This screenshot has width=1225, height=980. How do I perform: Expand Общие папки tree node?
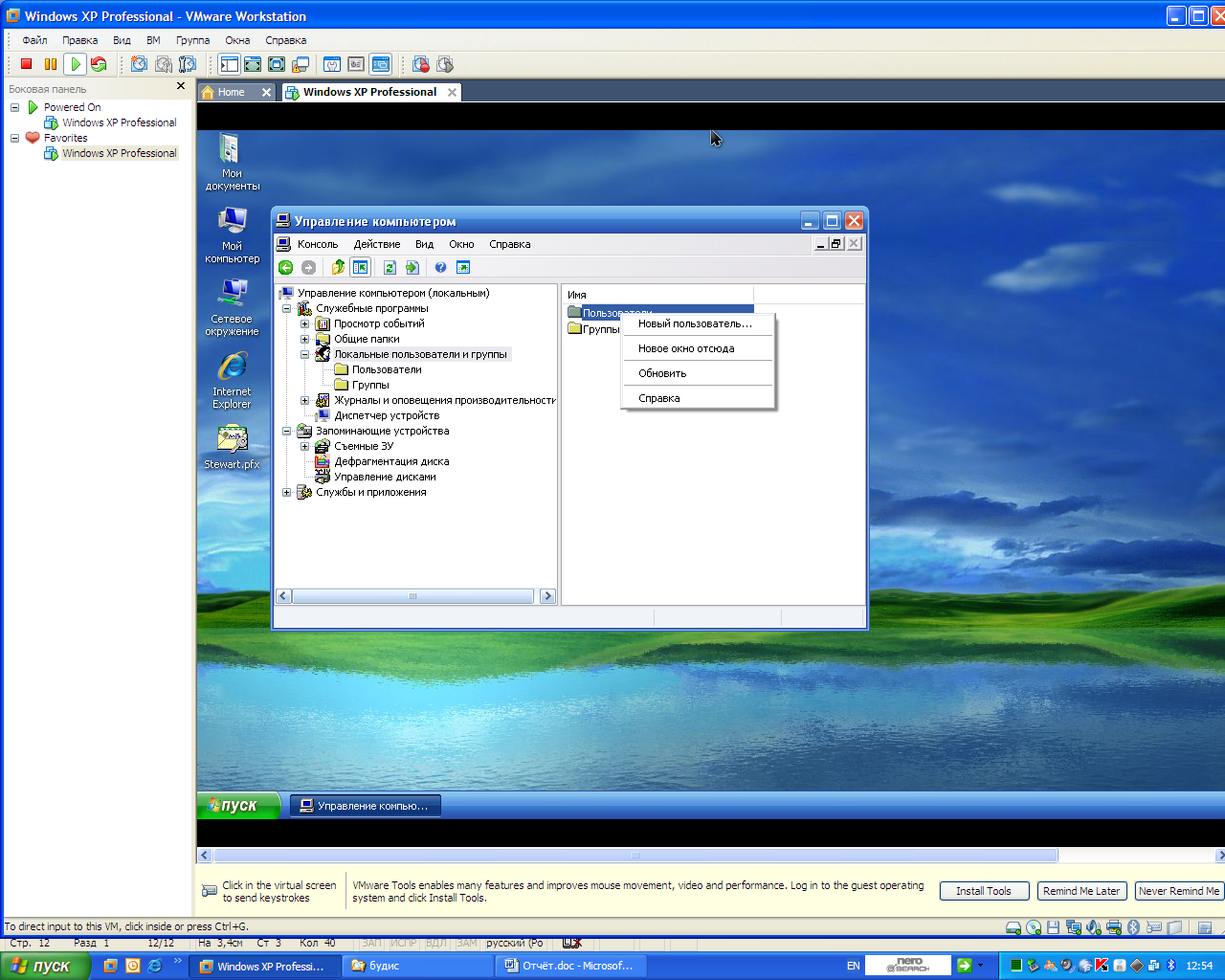pyautogui.click(x=304, y=339)
